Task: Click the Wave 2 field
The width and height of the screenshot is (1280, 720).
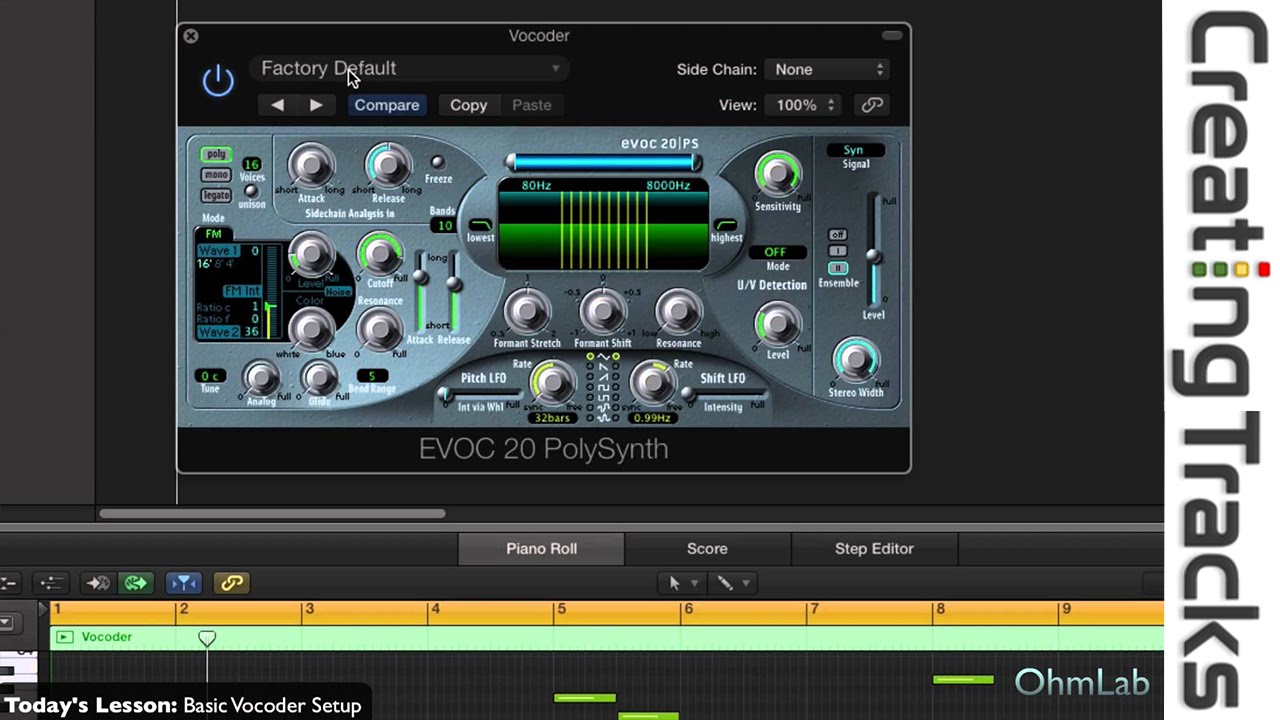Action: point(218,332)
